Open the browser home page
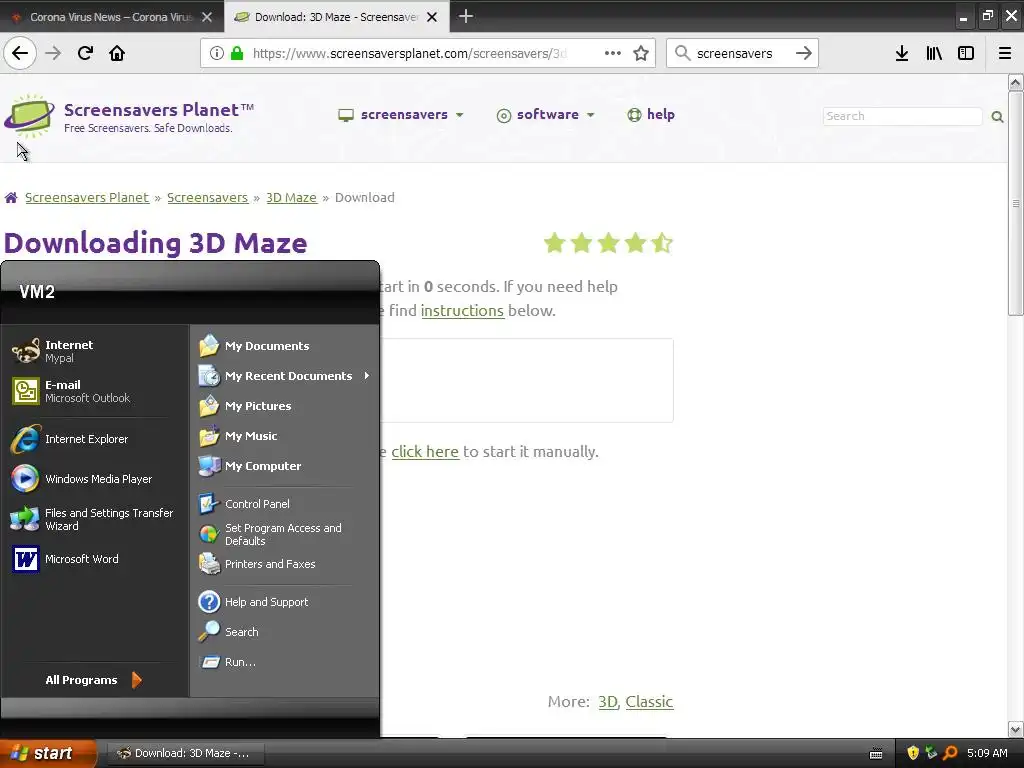 pyautogui.click(x=117, y=53)
